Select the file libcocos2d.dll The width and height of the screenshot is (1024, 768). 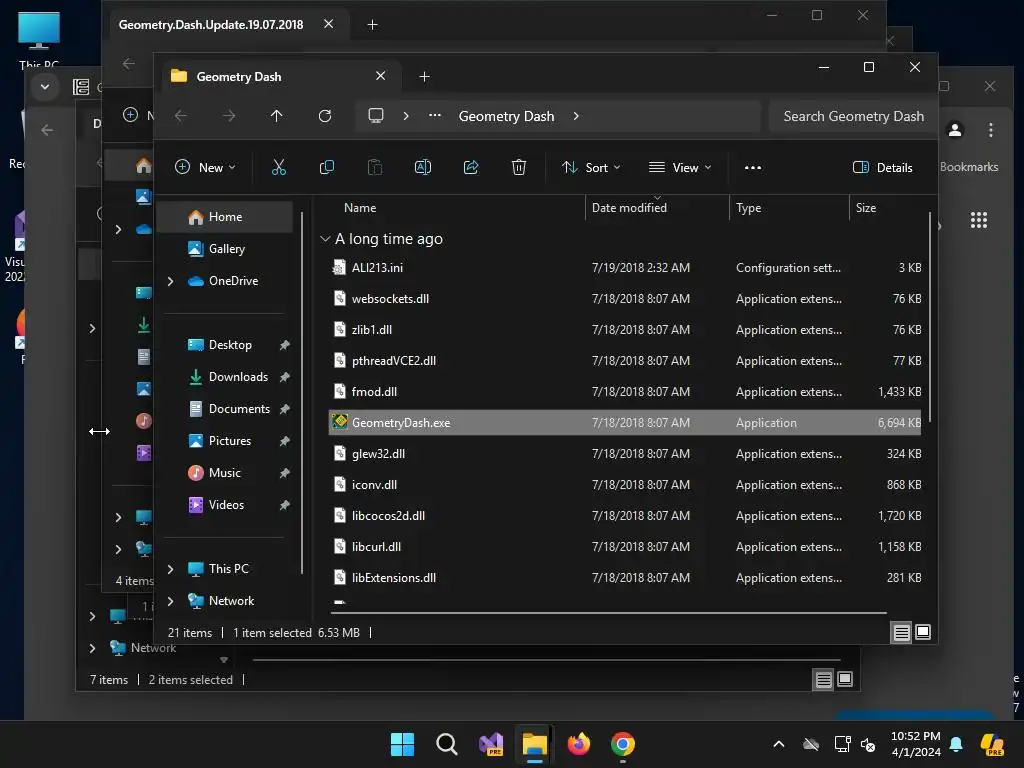(x=626, y=516)
